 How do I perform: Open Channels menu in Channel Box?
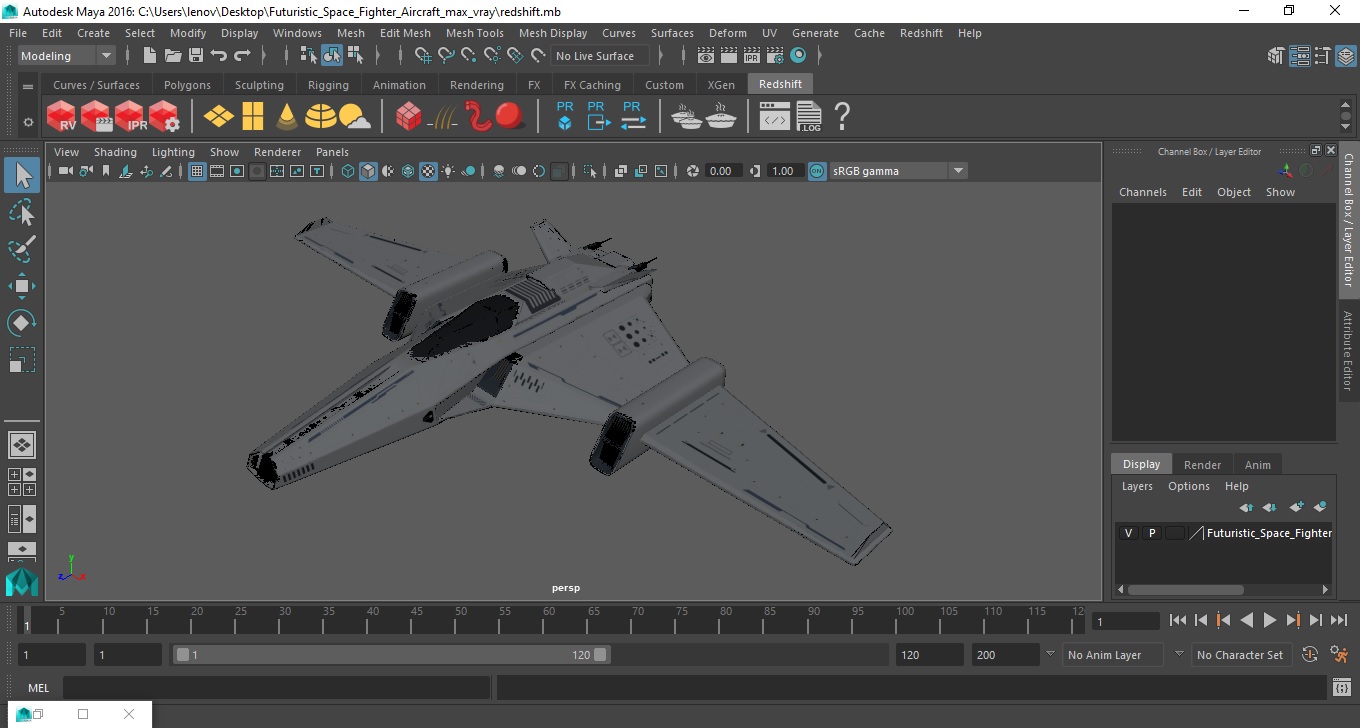1142,192
